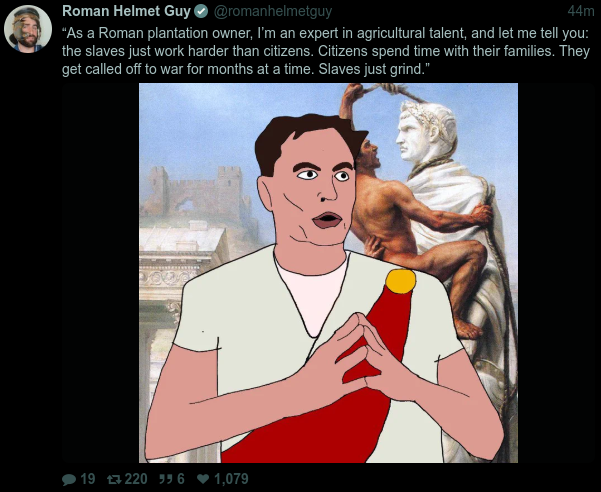Click the Roman Helmet Guy display name
The image size is (601, 492).
126,11
